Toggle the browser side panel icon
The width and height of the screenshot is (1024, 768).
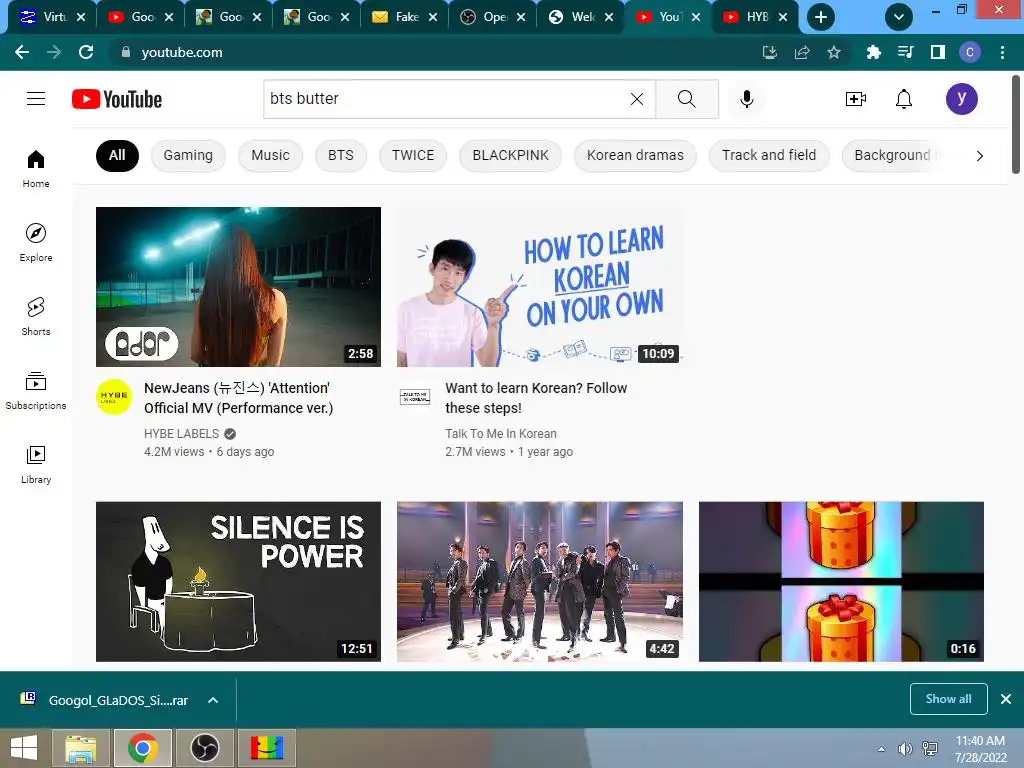pyautogui.click(x=938, y=52)
